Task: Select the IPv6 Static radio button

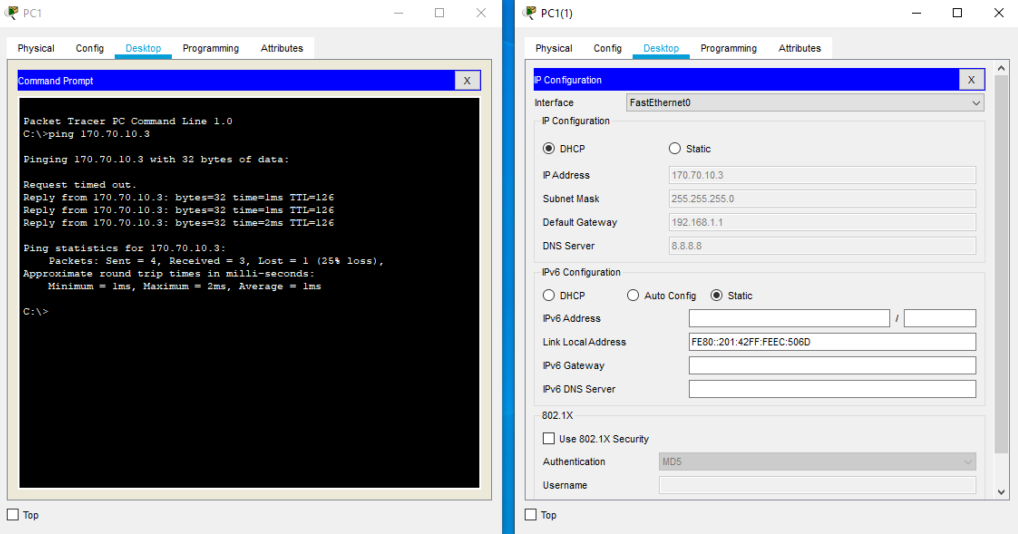Action: coord(716,295)
